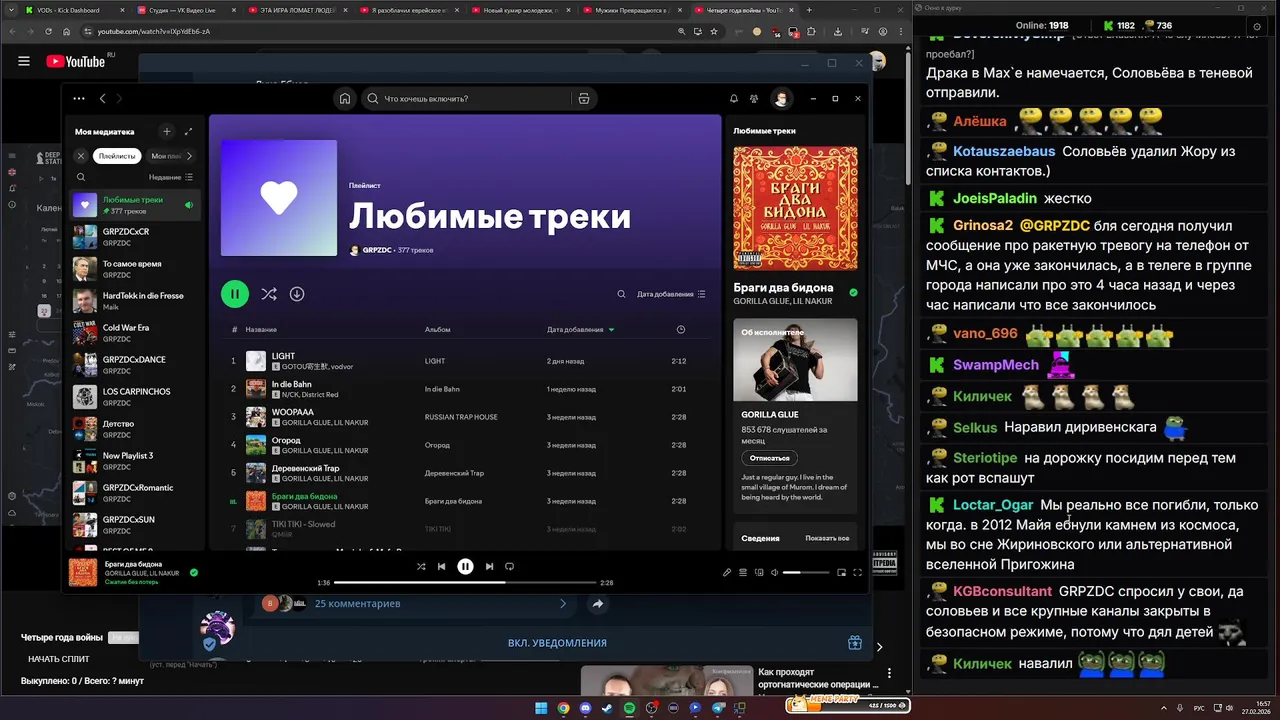
Task: Search within library using magnifier icon
Action: [x=81, y=177]
